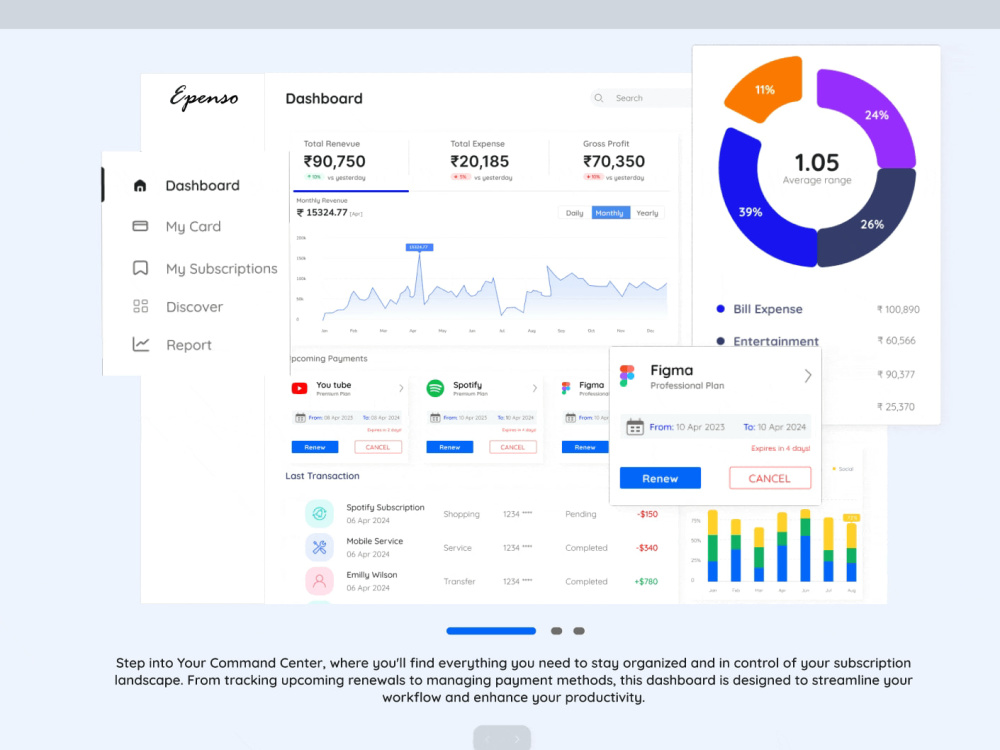
Task: Open Discover in the sidebar
Action: pyautogui.click(x=195, y=307)
